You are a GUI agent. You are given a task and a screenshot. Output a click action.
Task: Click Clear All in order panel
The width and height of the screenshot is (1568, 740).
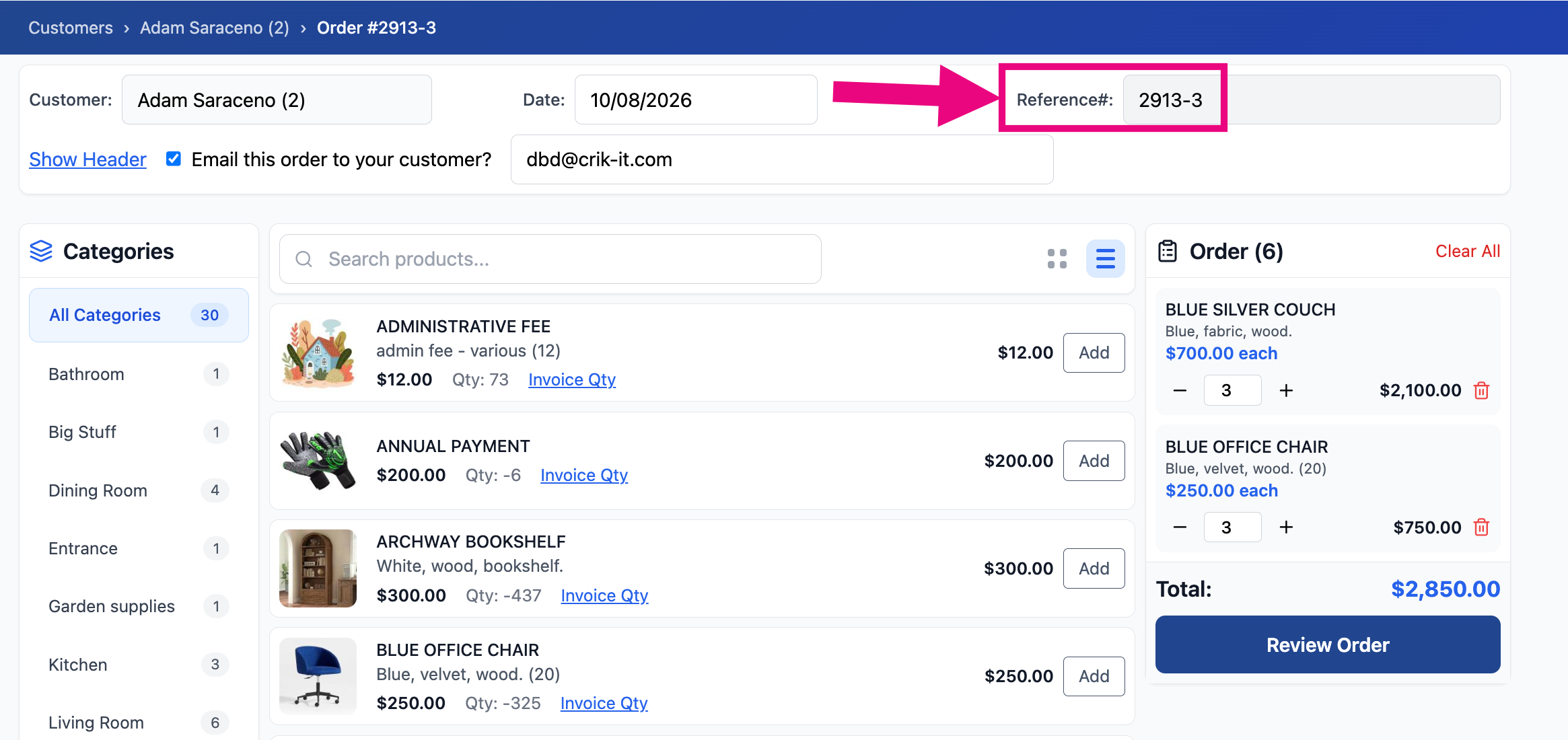tap(1468, 251)
